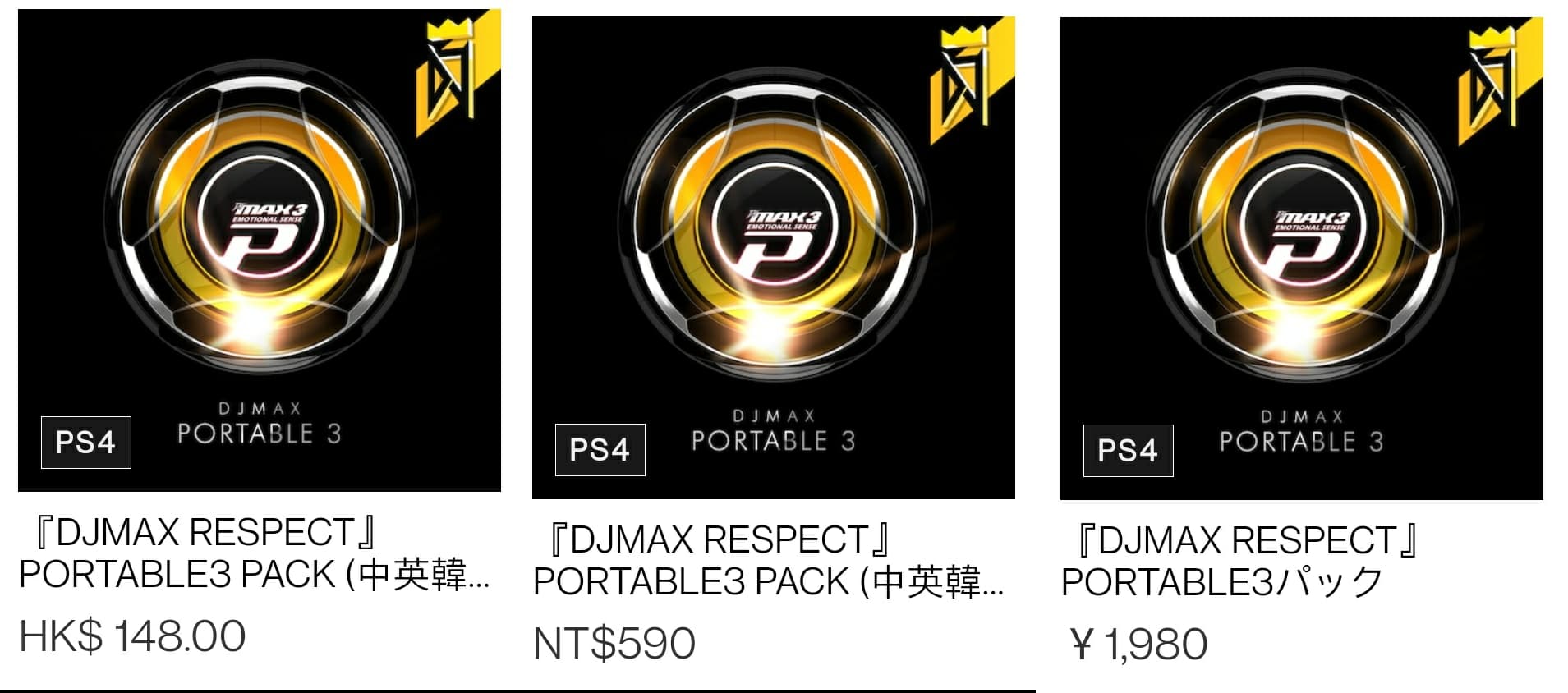The height and width of the screenshot is (693, 1568).
Task: Select the NT$590 price
Action: 614,644
